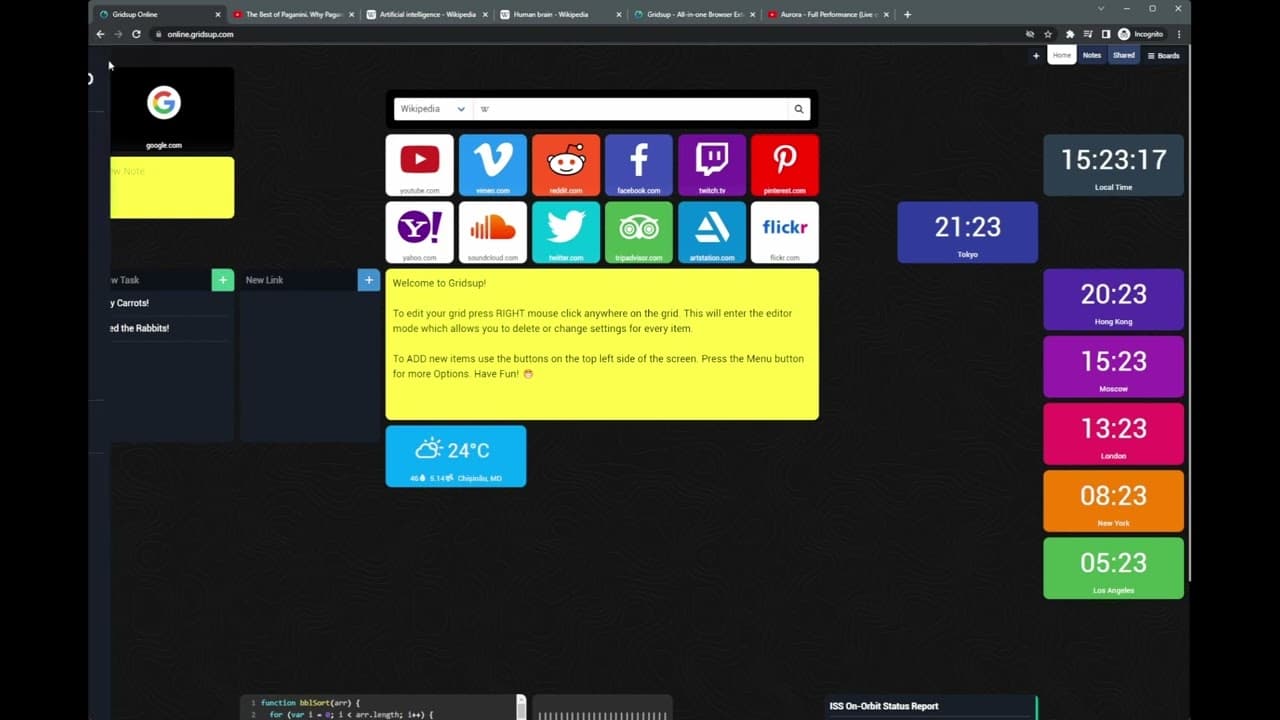This screenshot has height=720, width=1280.
Task: Select the Rabbits task item
Action: coord(171,328)
